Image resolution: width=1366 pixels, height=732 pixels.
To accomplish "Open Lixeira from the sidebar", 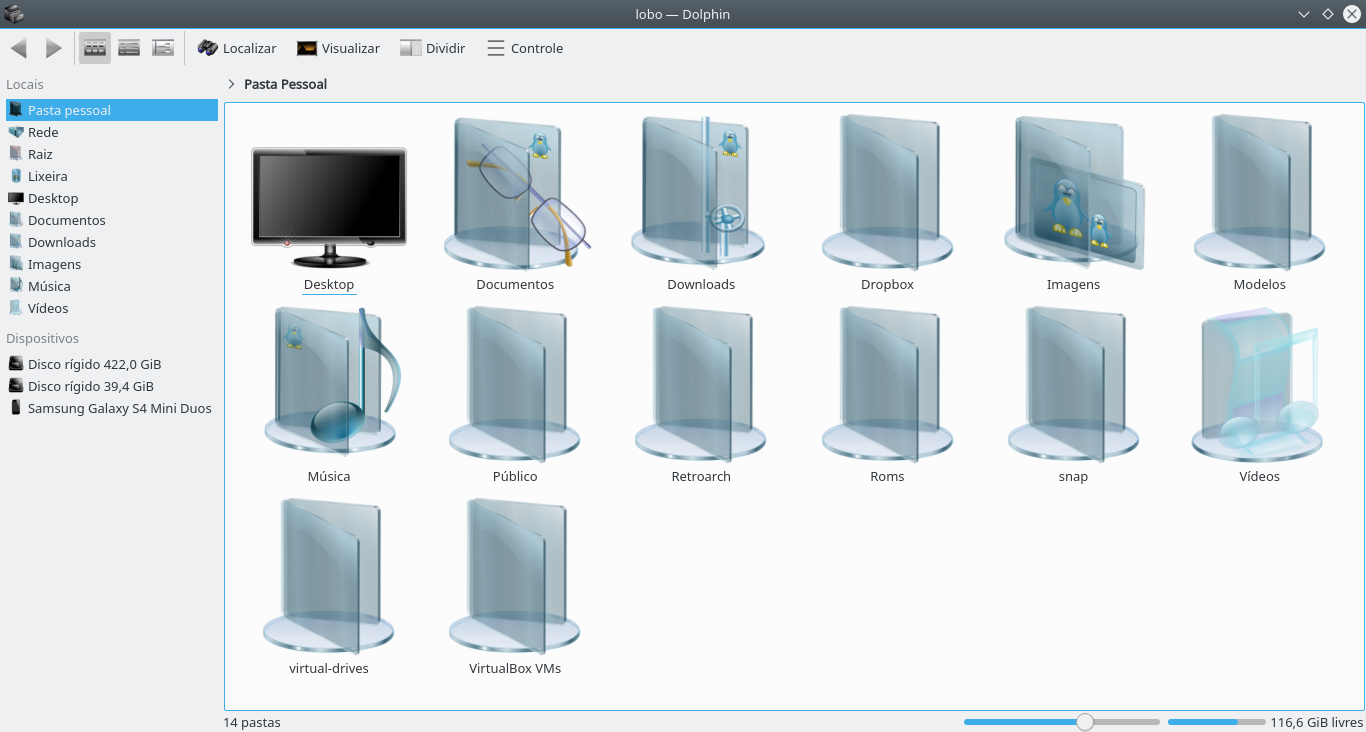I will pyautogui.click(x=45, y=176).
